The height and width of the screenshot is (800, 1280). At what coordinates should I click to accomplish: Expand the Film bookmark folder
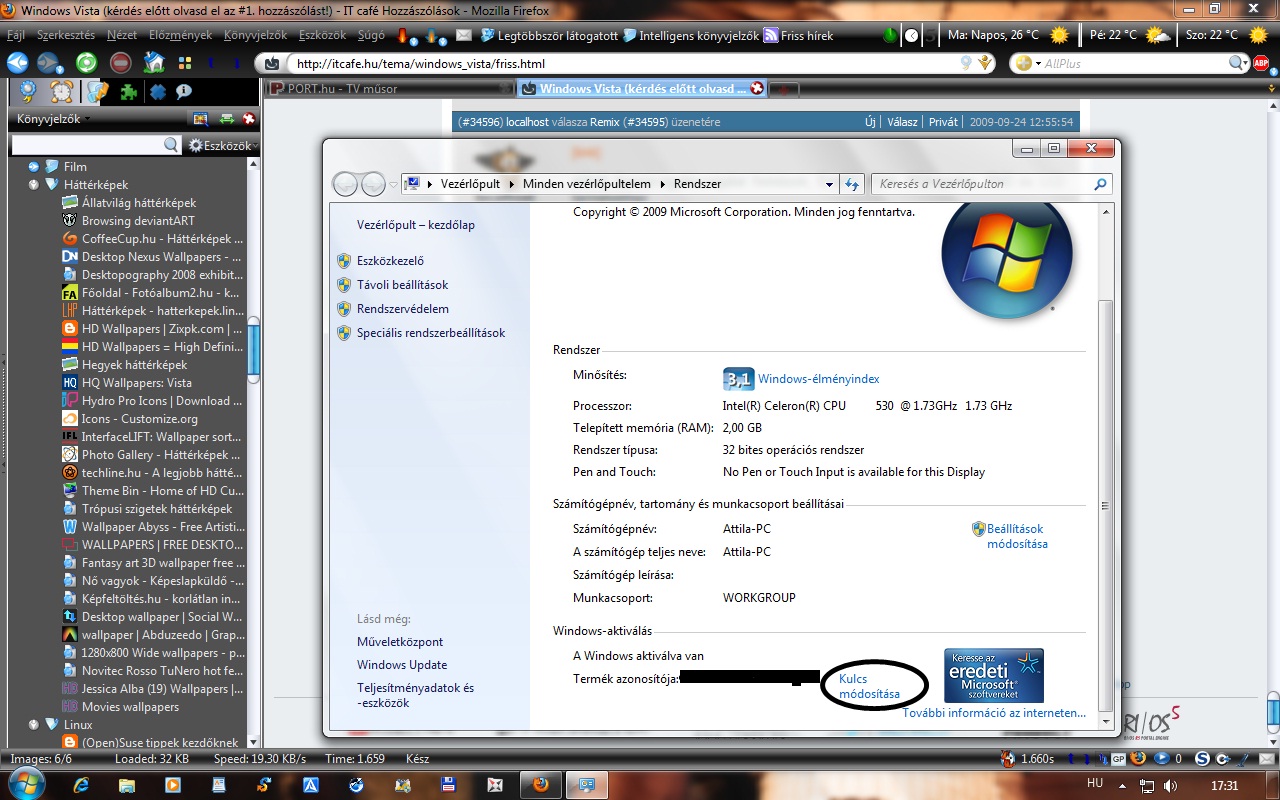tap(35, 167)
